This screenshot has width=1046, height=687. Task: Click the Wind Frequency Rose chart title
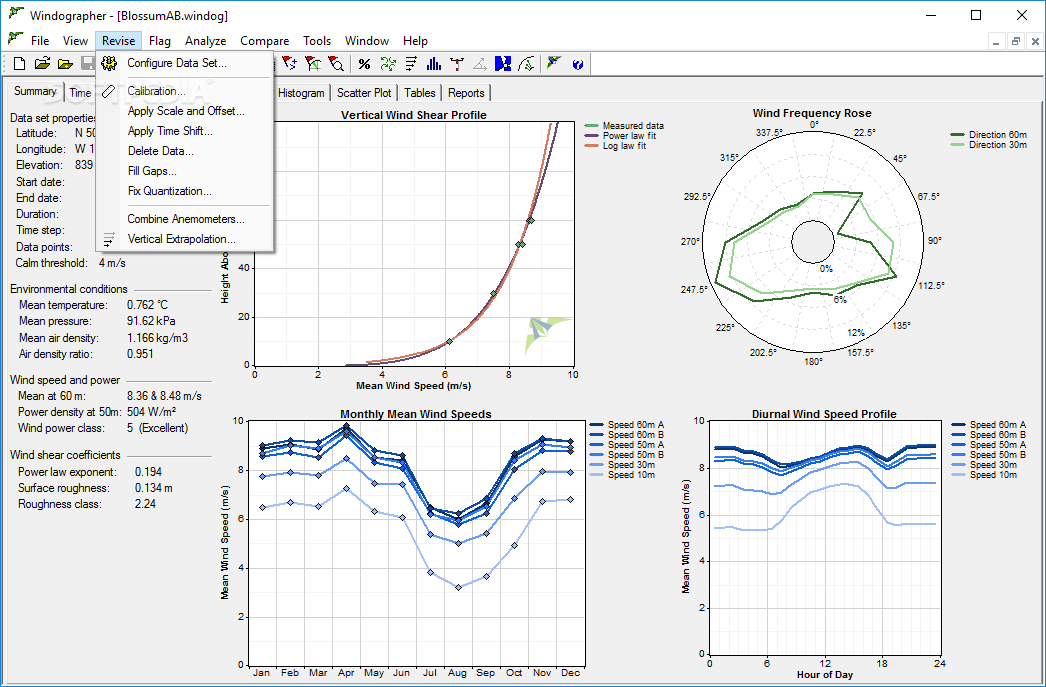tap(812, 113)
